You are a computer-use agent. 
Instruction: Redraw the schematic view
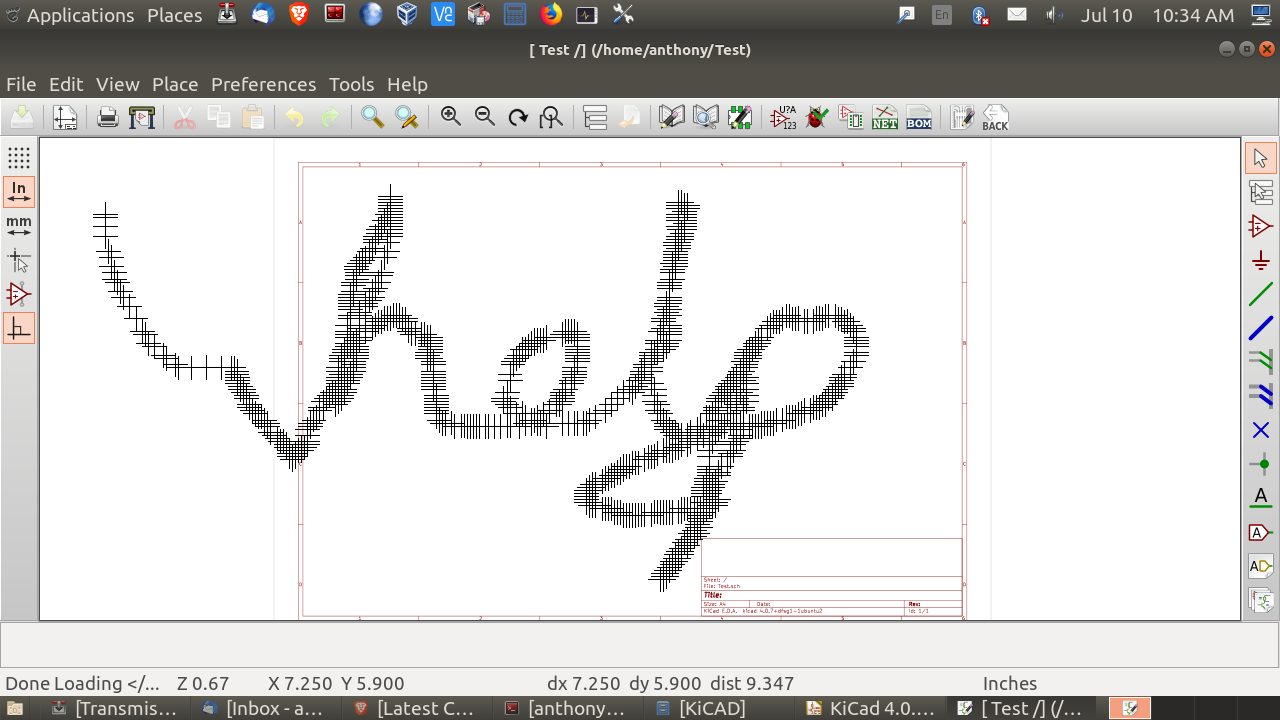tap(518, 118)
